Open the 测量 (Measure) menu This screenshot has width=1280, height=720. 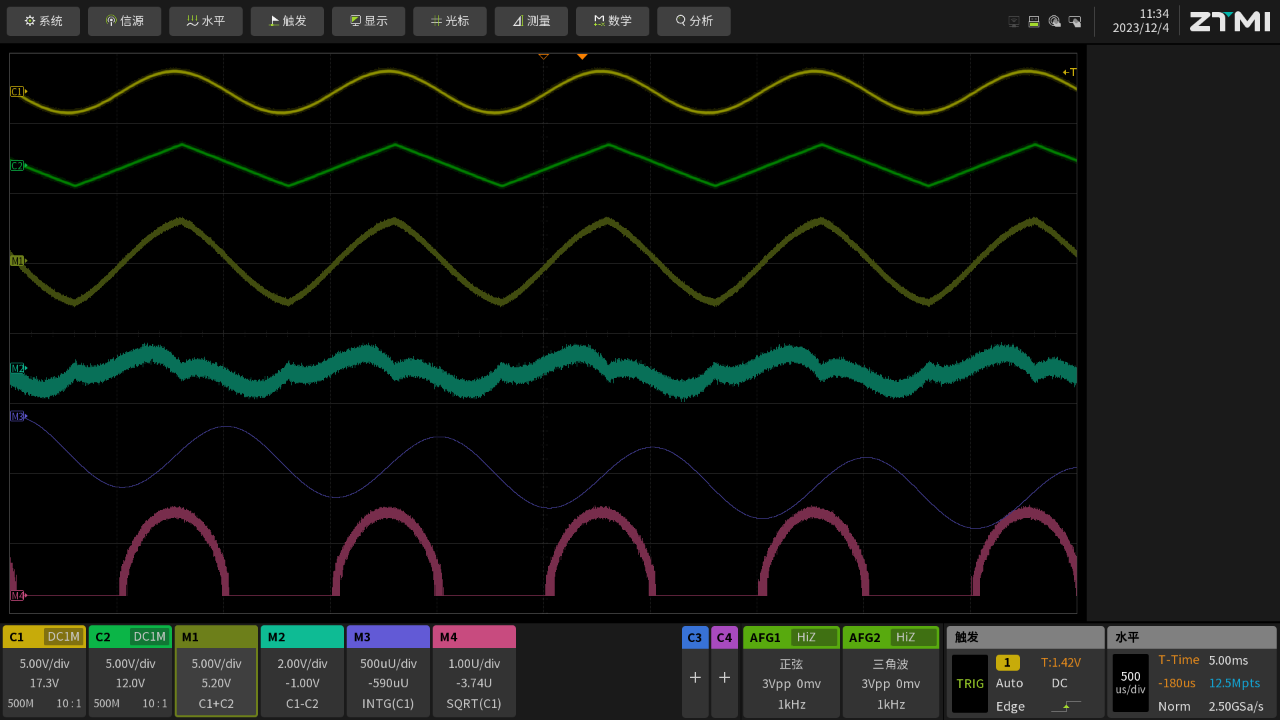(531, 21)
